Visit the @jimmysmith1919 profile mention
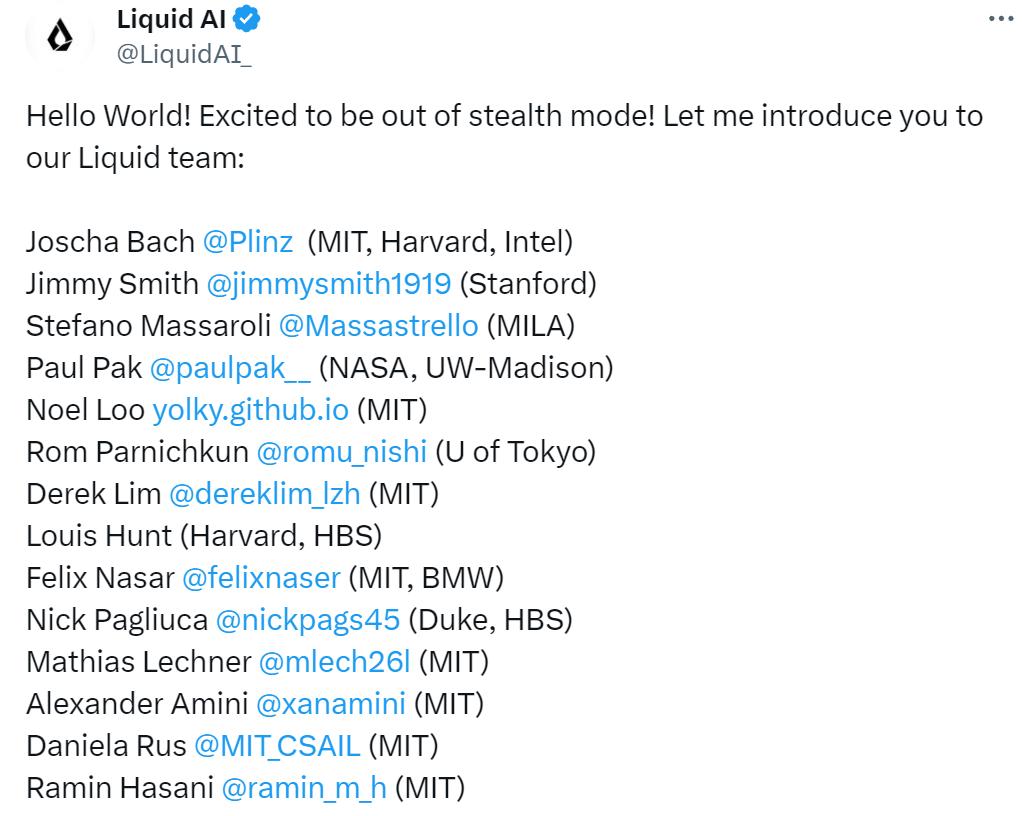The height and width of the screenshot is (816, 1022). pos(328,284)
